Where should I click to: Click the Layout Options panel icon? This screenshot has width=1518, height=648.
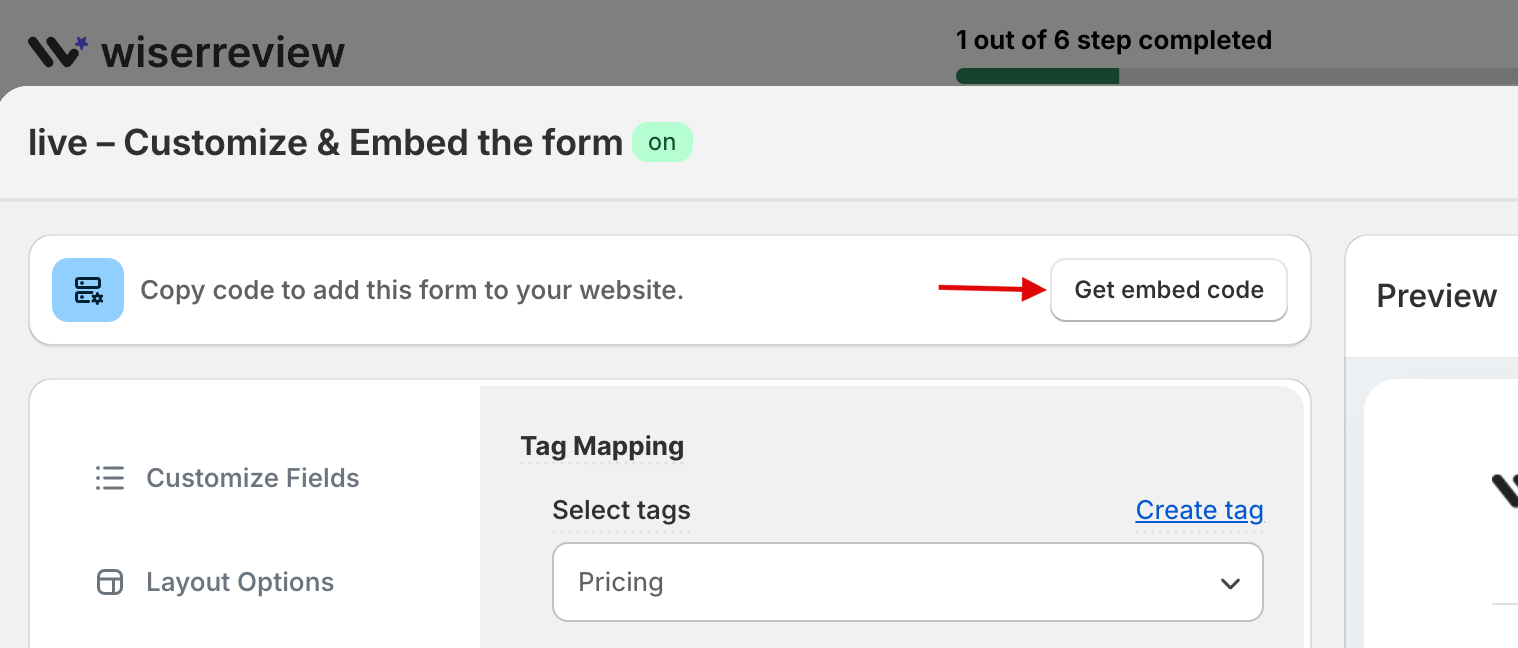coord(110,582)
